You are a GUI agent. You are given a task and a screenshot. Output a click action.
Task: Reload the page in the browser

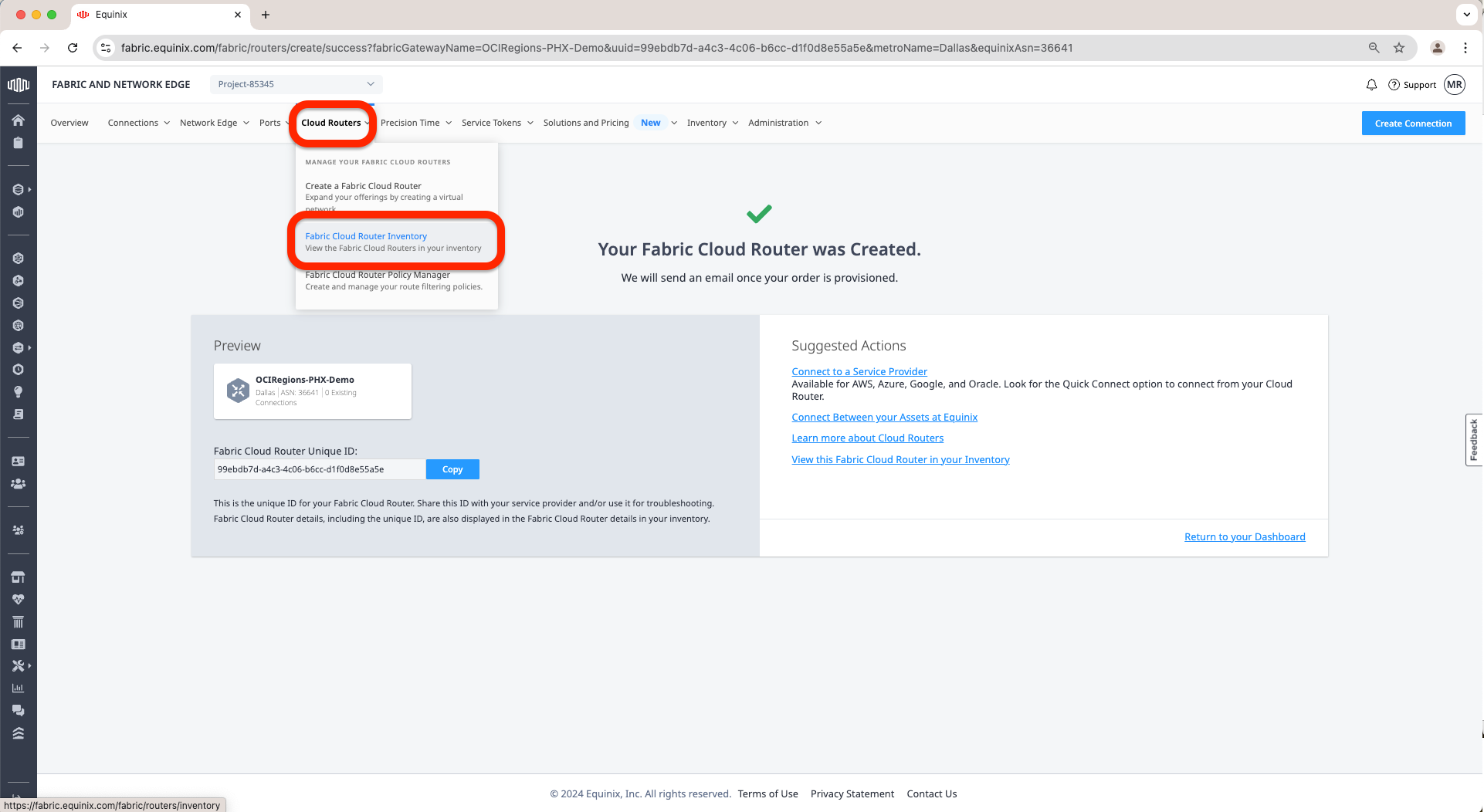click(73, 48)
